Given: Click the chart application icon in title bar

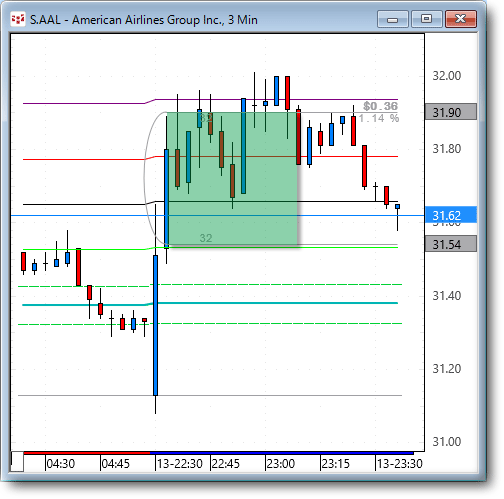Looking at the screenshot, I should coord(18,19).
